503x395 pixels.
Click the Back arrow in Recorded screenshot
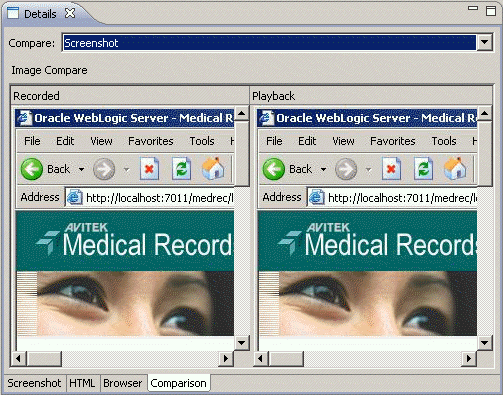(x=32, y=169)
